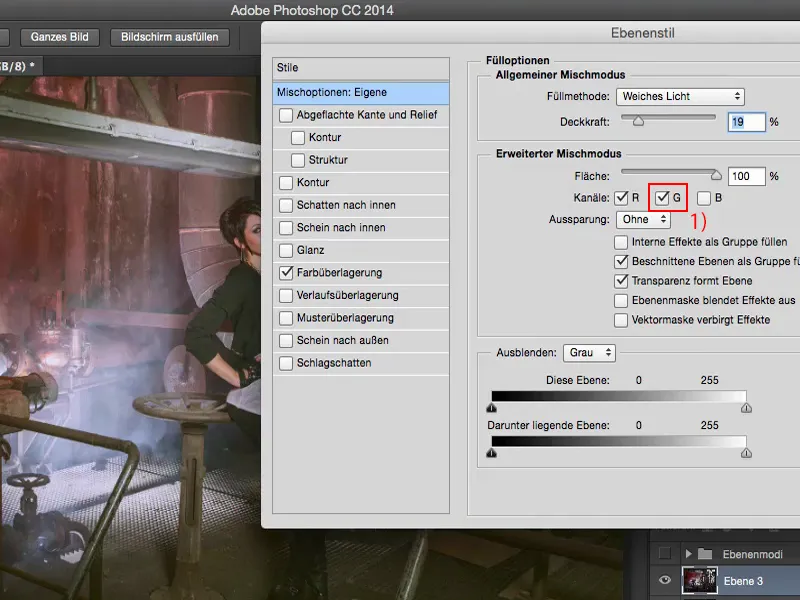Disable the Farbüberlagerung checkbox
The image size is (800, 600).
[286, 272]
